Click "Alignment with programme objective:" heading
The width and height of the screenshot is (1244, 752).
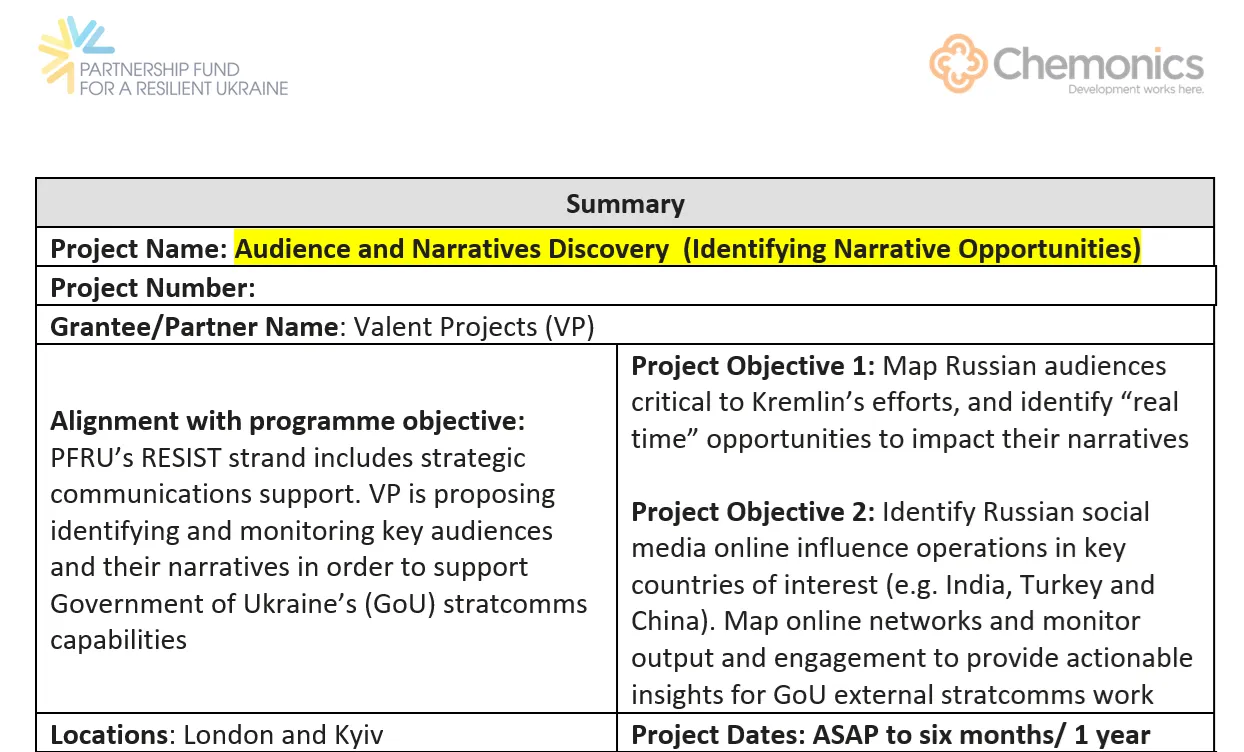click(287, 421)
